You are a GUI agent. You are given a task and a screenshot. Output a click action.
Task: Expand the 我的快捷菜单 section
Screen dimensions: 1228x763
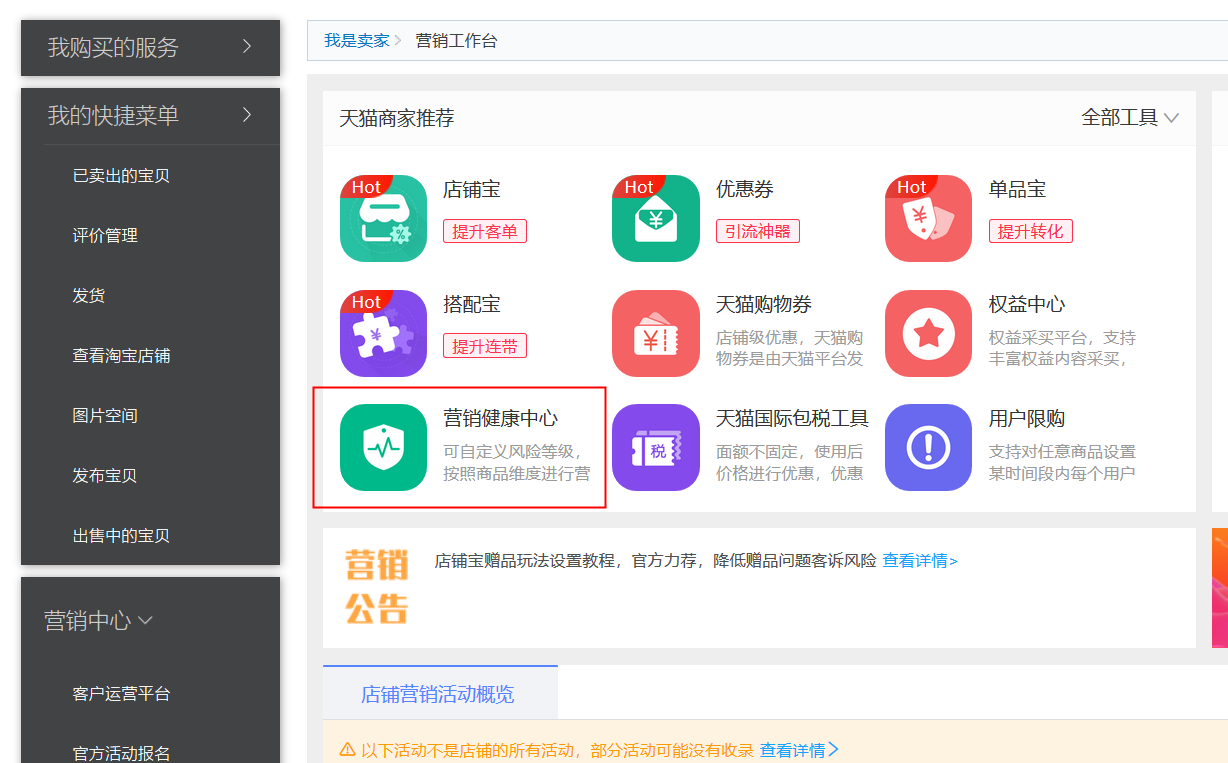tap(150, 115)
